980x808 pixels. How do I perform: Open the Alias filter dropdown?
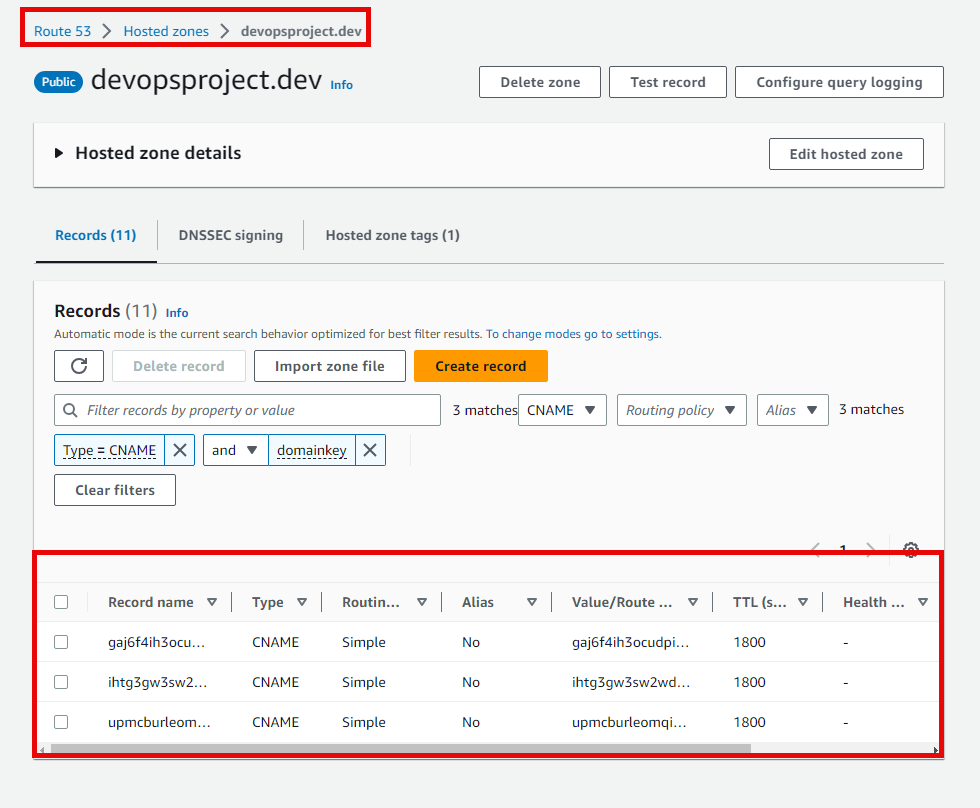click(792, 410)
